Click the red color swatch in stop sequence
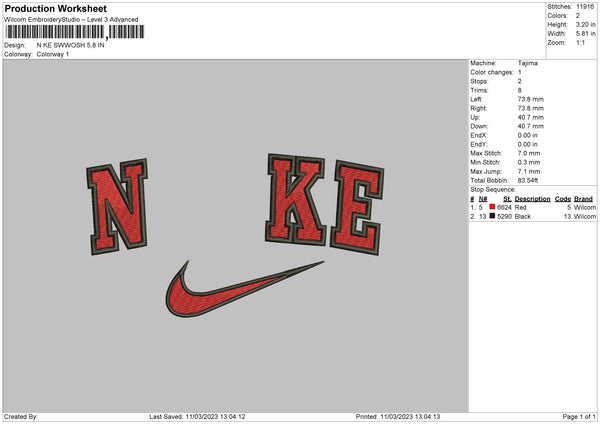Image resolution: width=600 pixels, height=424 pixels. click(492, 207)
